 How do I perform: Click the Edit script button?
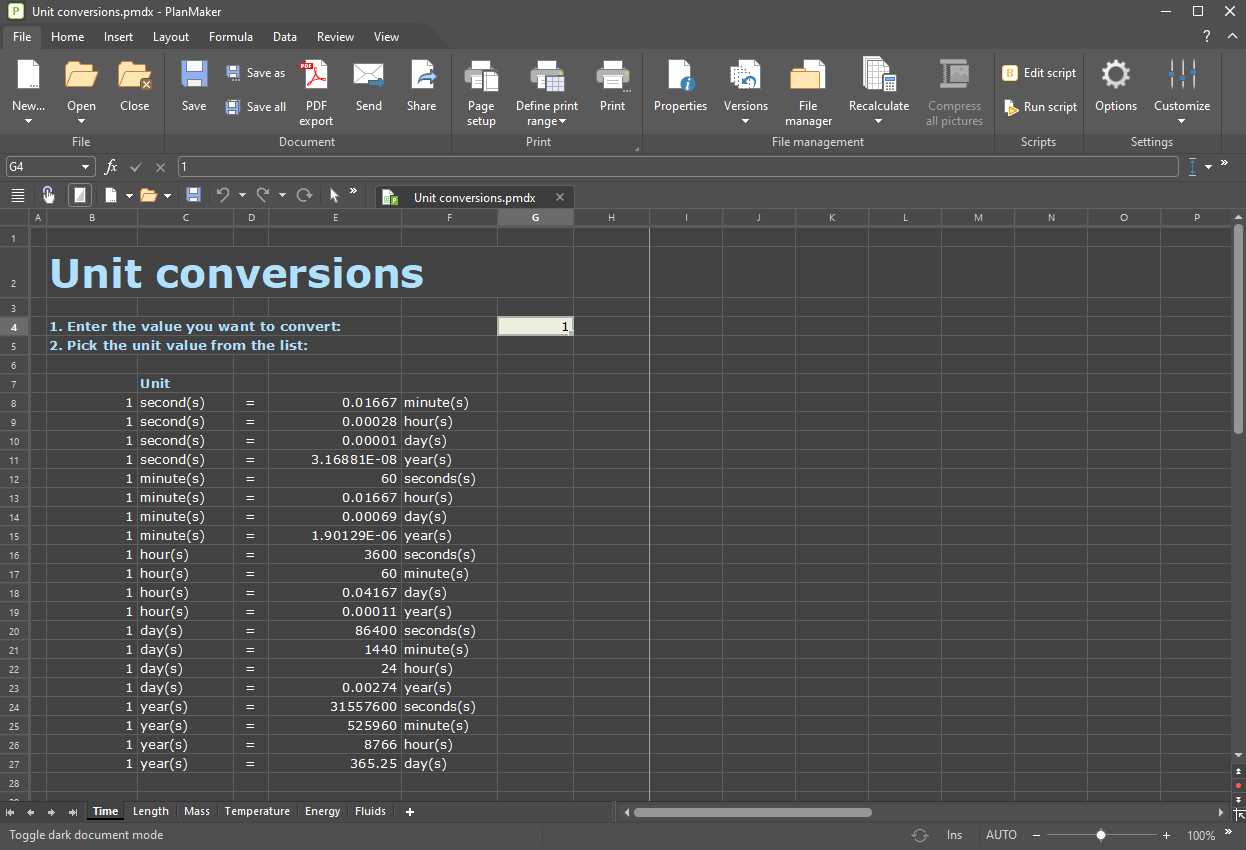(1040, 73)
